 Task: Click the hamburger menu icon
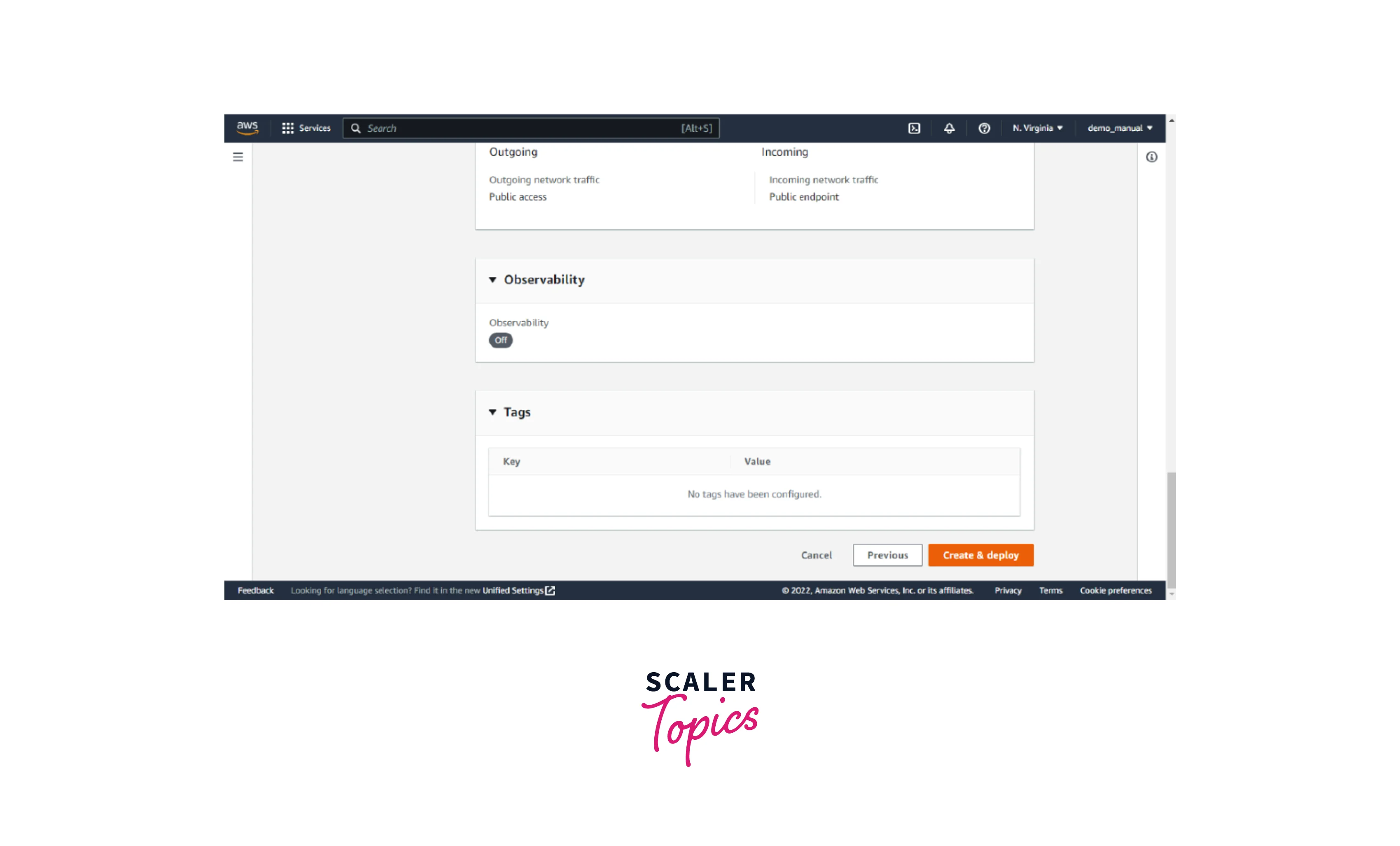pos(238,157)
